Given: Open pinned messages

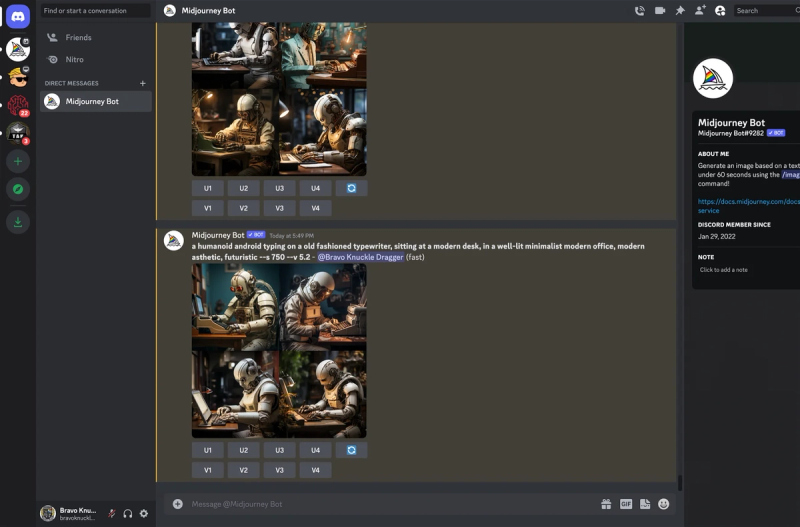Looking at the screenshot, I should (680, 11).
